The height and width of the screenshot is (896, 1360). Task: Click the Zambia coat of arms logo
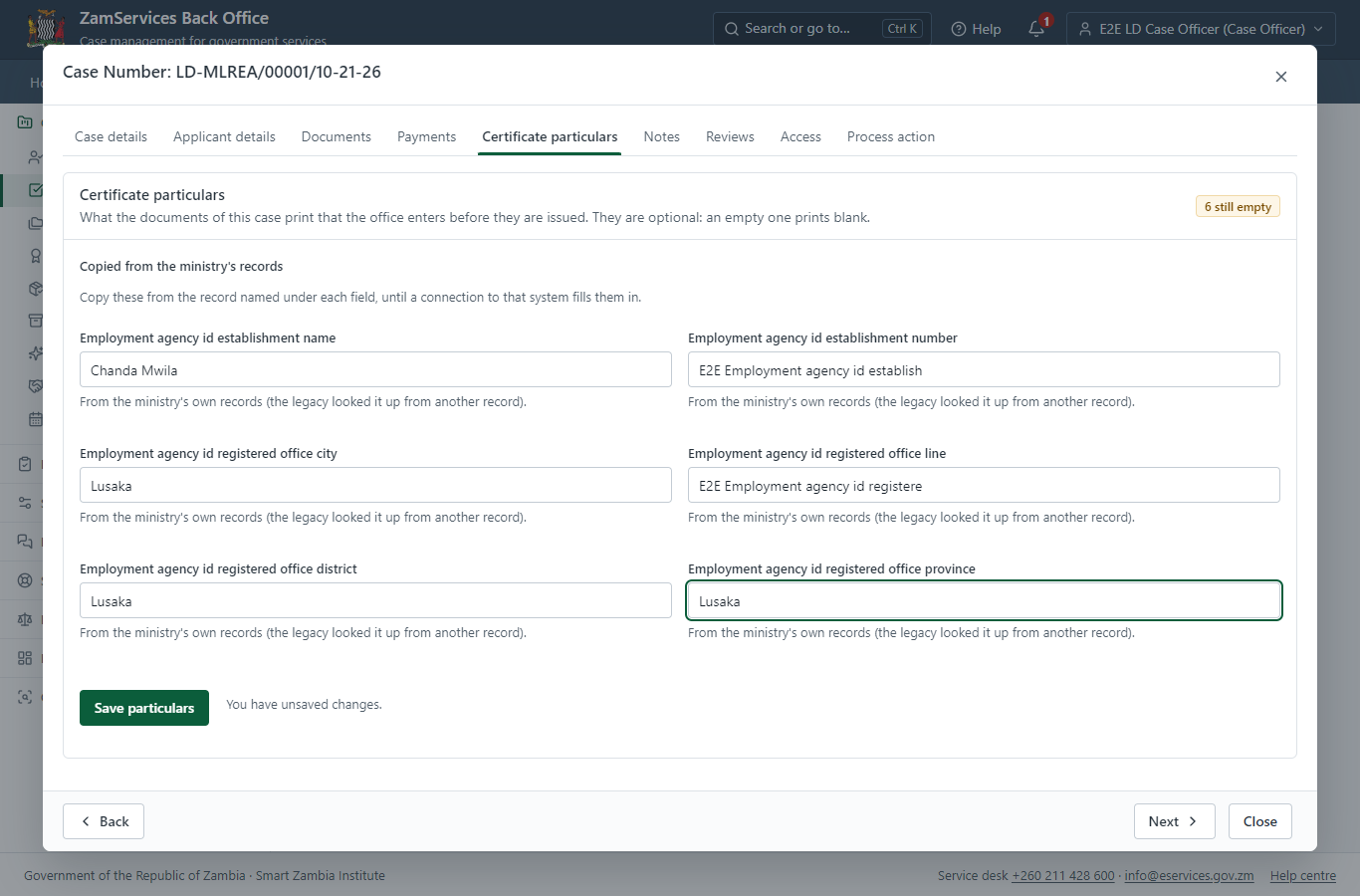(46, 28)
